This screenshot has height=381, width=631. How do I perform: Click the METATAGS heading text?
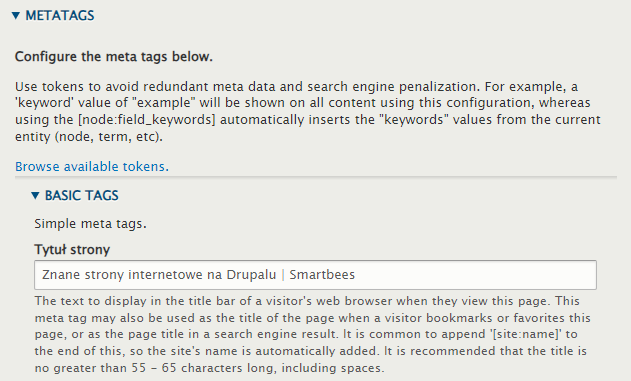(x=60, y=16)
